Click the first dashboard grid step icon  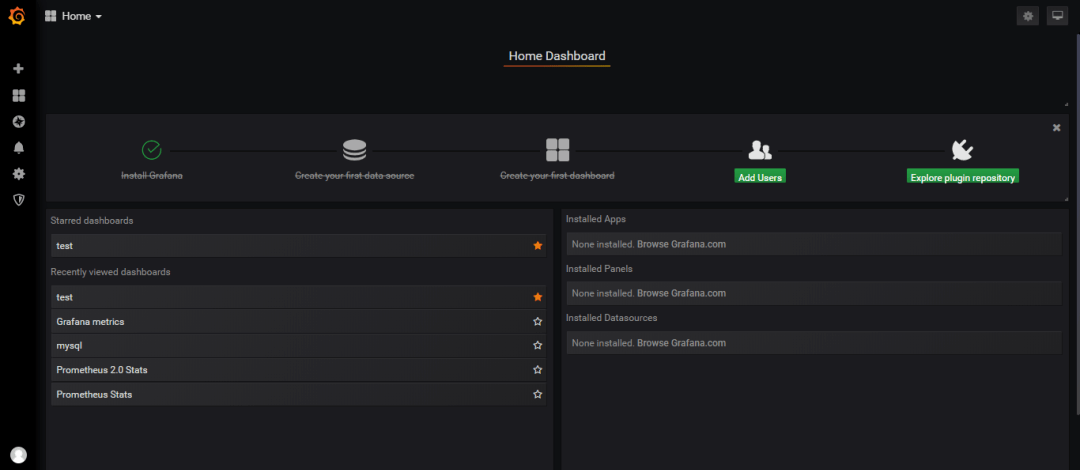(557, 150)
